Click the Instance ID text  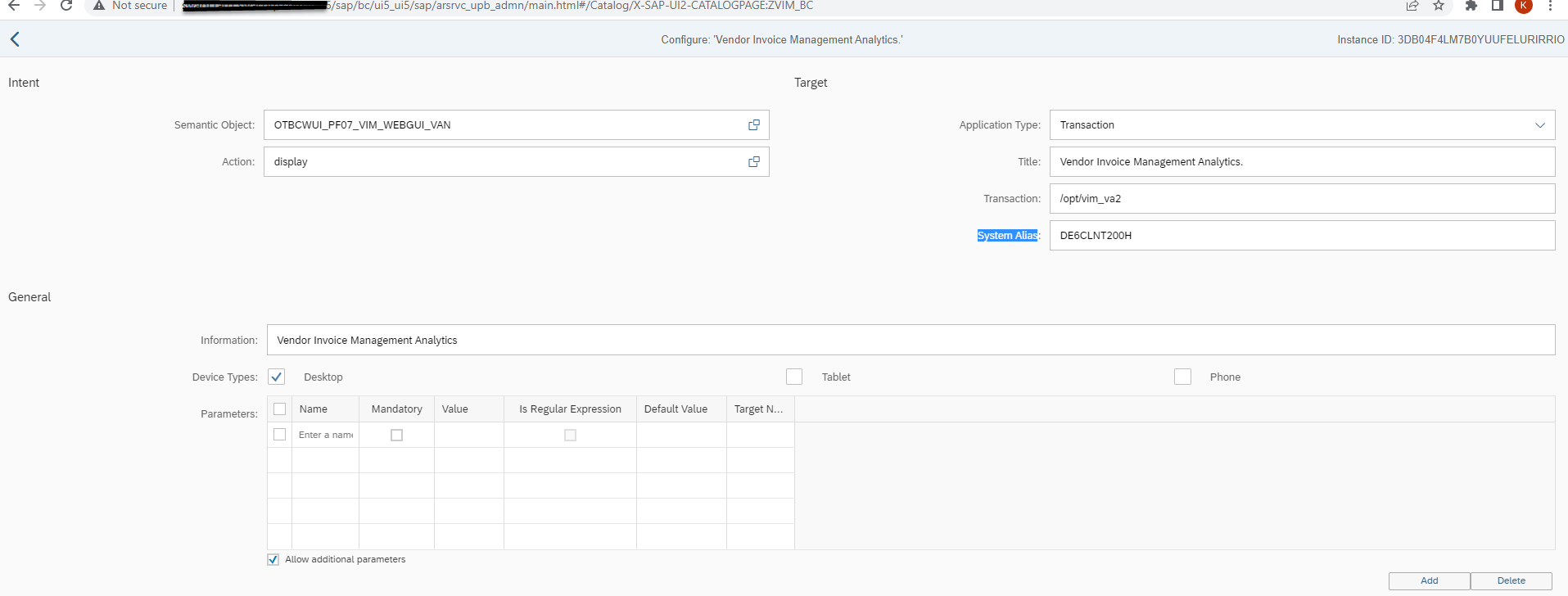click(x=1451, y=39)
